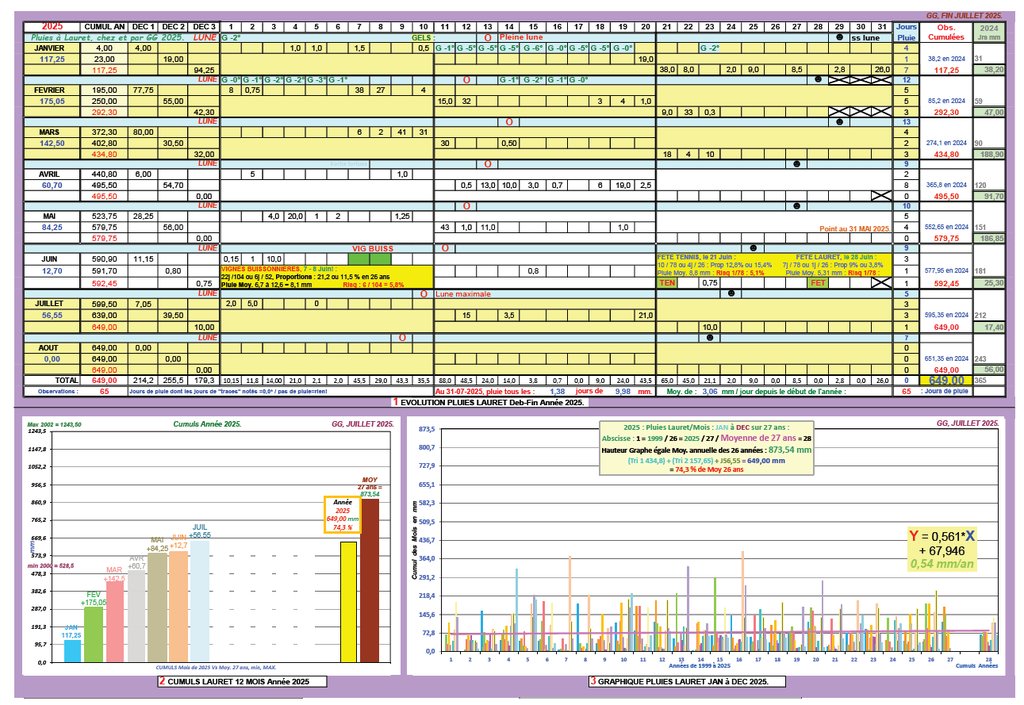Screen dimensions: 1024x705
Task: Click the GRAPHIQUE PLUIES LAURET JAN à DEC title
Action: [686, 682]
